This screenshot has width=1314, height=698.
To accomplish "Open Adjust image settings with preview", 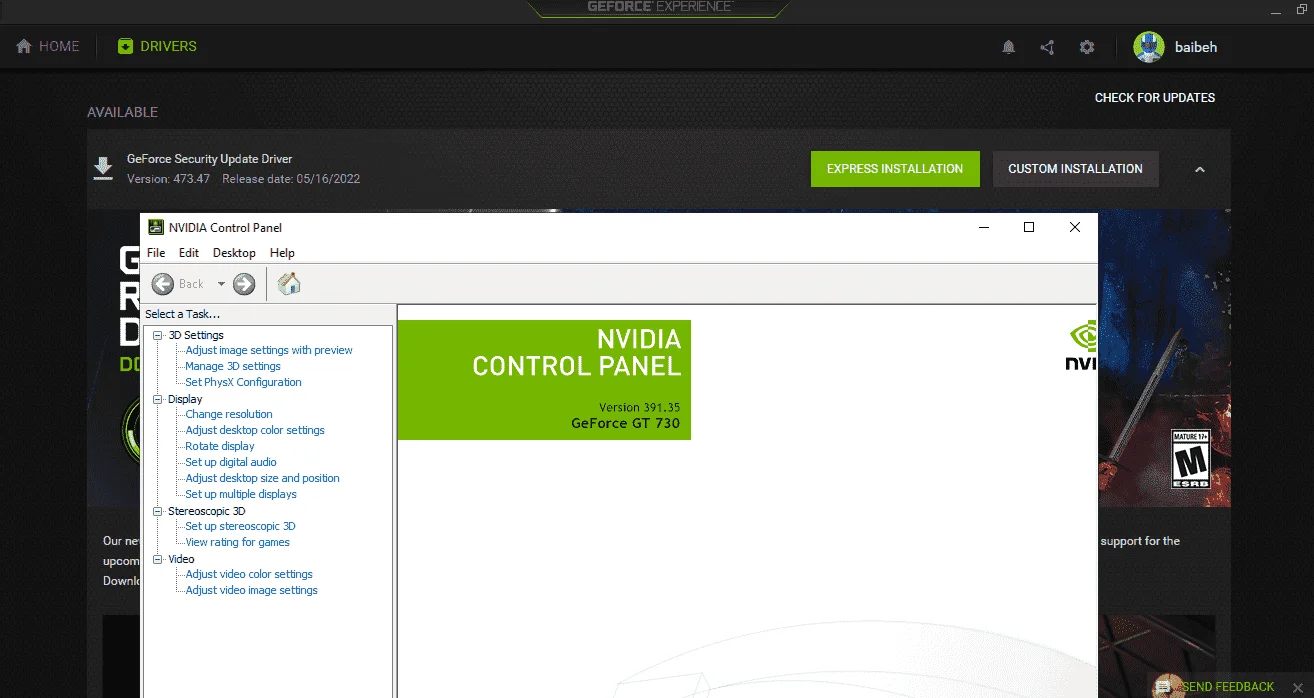I will pyautogui.click(x=269, y=350).
